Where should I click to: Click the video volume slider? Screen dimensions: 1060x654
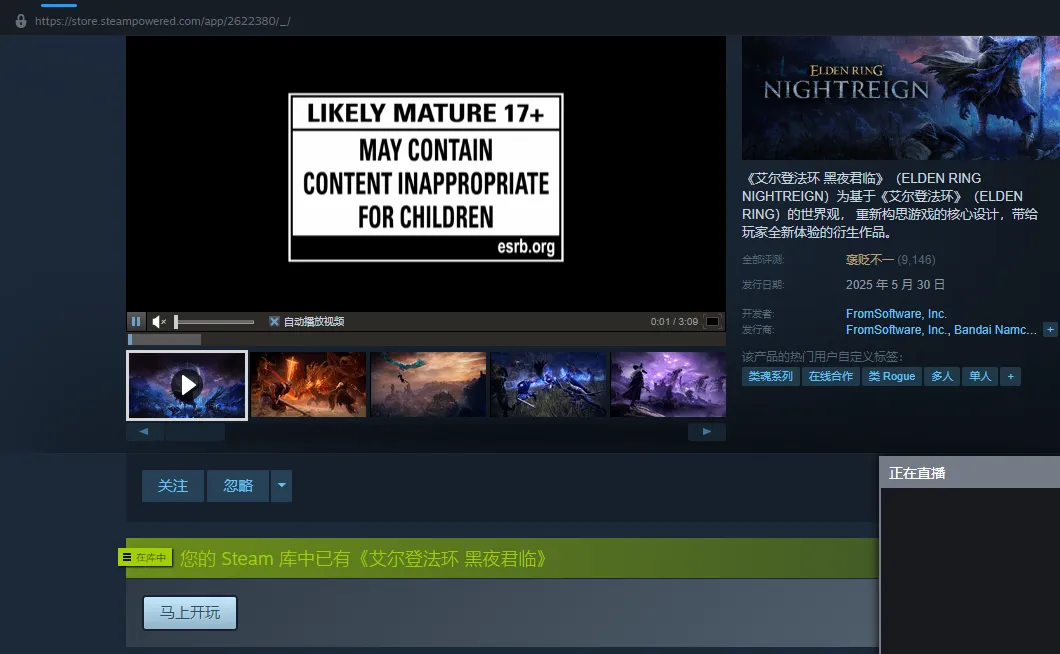pyautogui.click(x=214, y=322)
